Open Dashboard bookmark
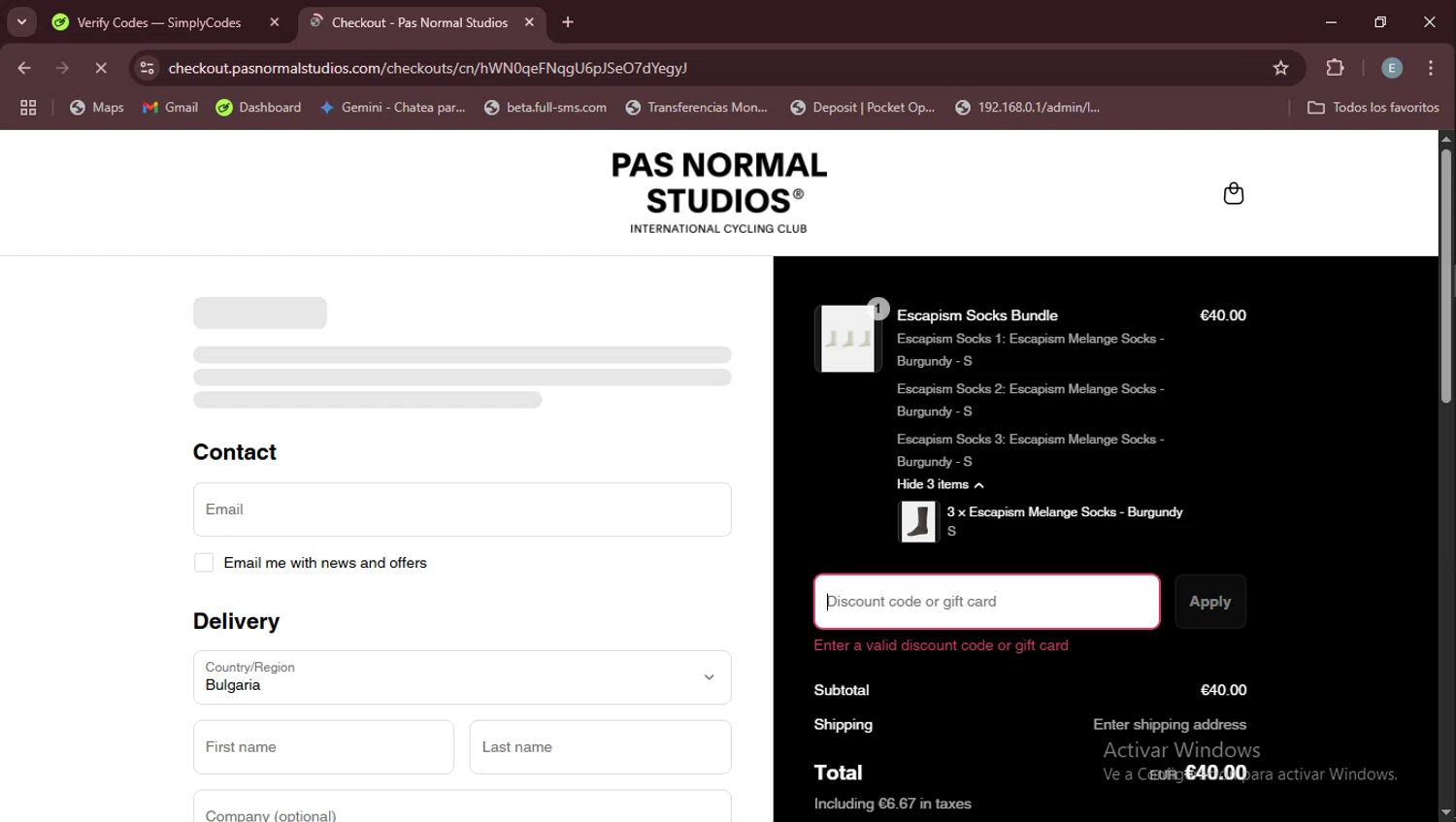 [258, 108]
